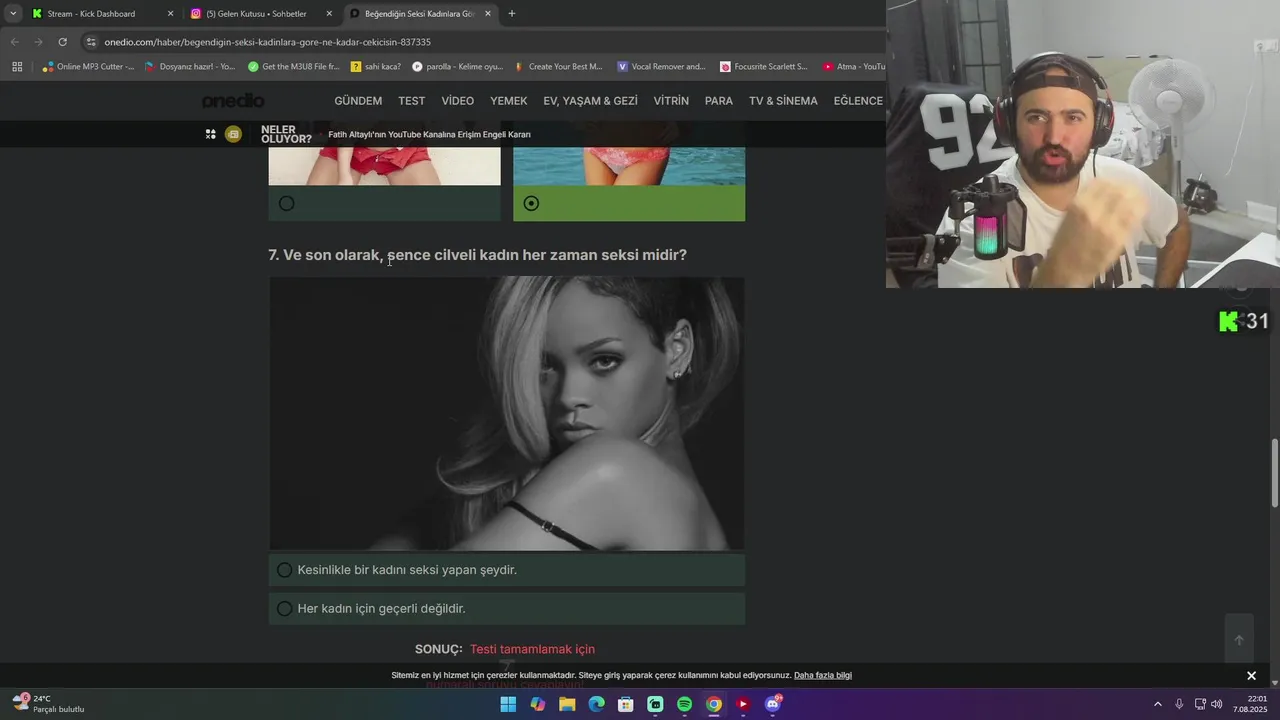
Task: Open parolla - Kelime oyunu bookmark
Action: pyautogui.click(x=458, y=67)
